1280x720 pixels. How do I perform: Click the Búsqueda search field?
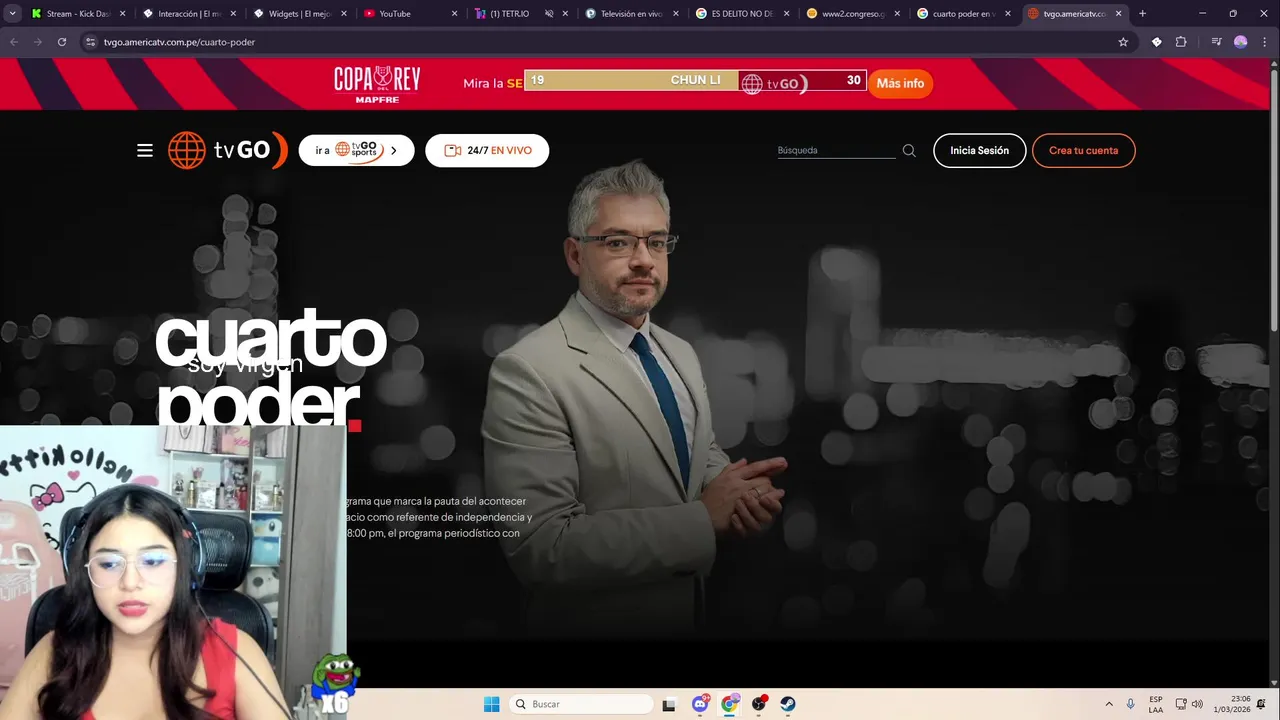tap(836, 150)
